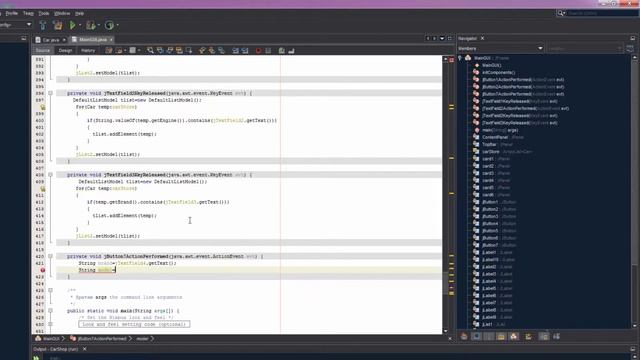Open the Team menu
The width and height of the screenshot is (640, 360).
coord(28,13)
